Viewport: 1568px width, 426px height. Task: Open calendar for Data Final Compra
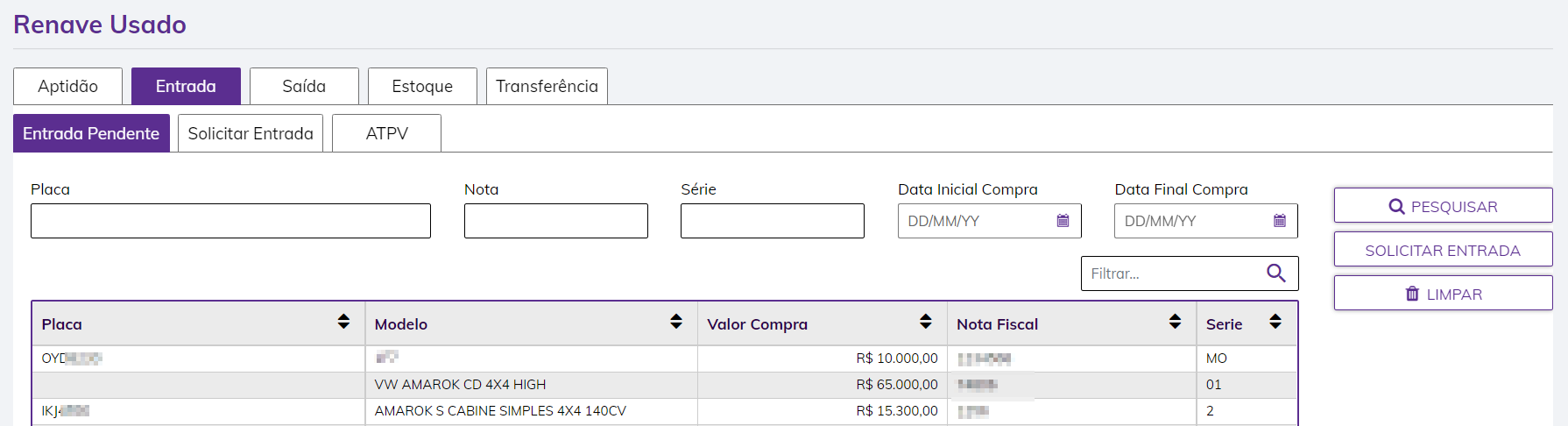pos(1279,221)
